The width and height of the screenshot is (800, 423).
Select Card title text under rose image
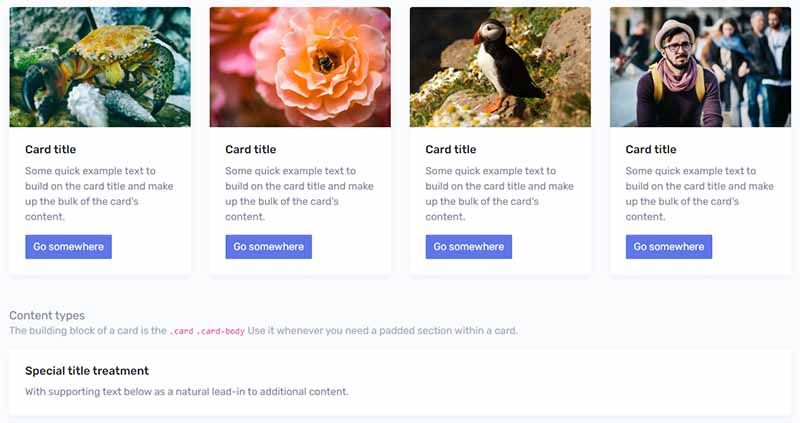pyautogui.click(x=250, y=150)
